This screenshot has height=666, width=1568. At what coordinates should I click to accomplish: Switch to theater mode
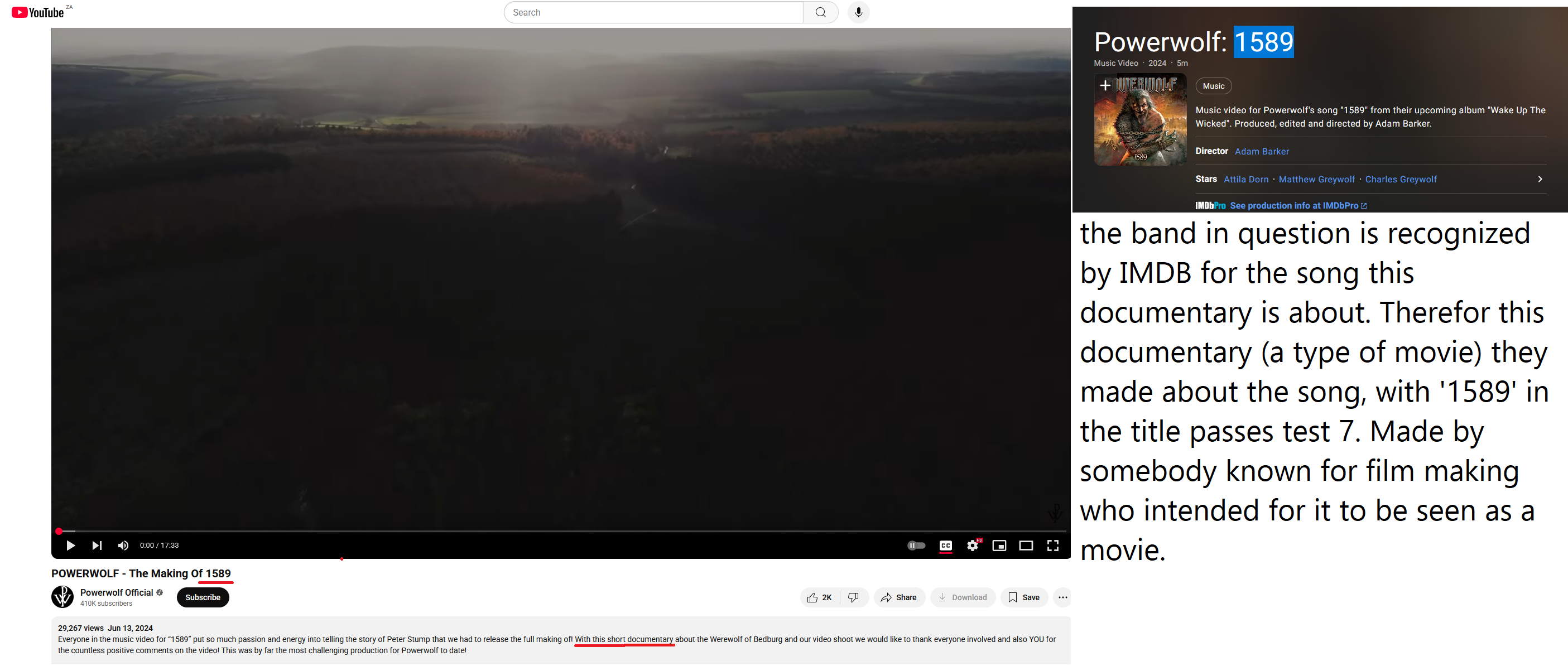(1026, 546)
